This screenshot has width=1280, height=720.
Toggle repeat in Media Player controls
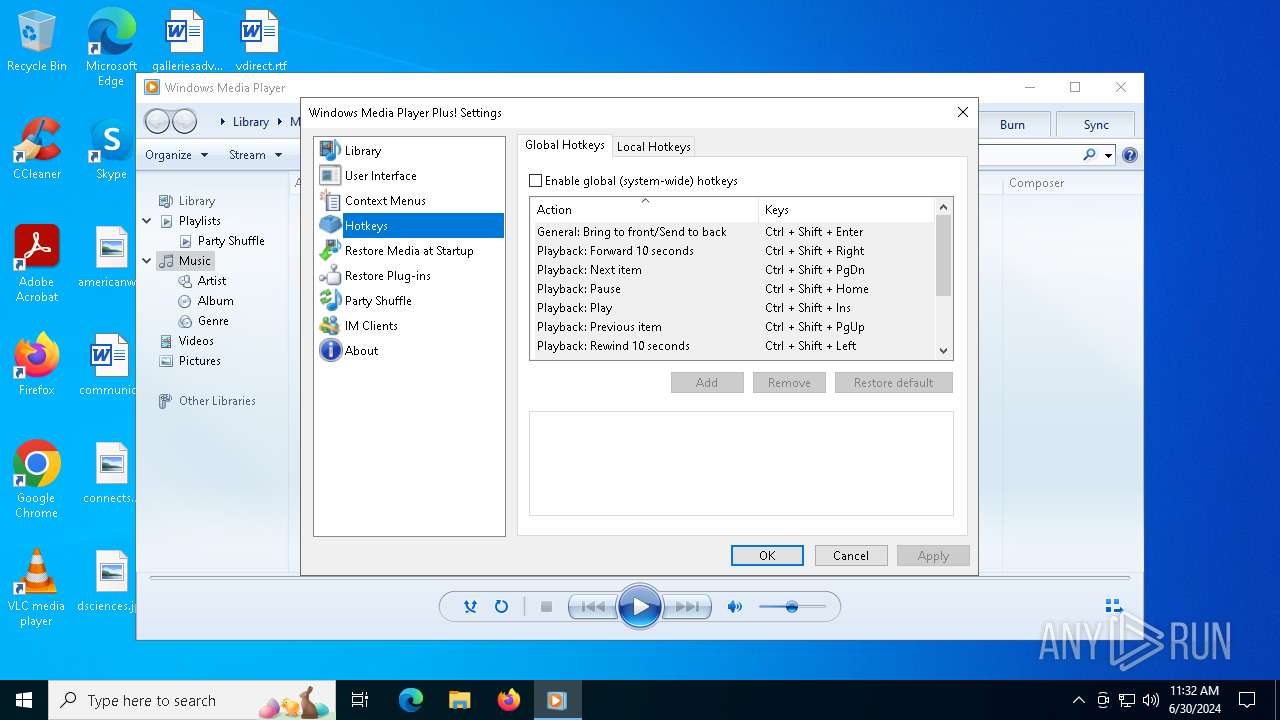pos(502,606)
